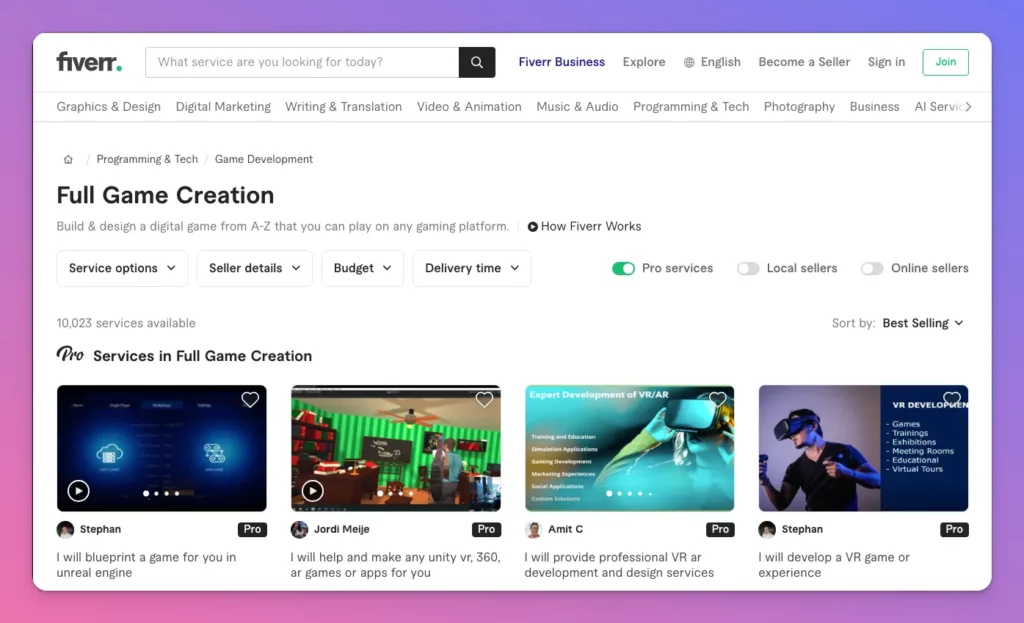Open the Programming & Tech category
Image resolution: width=1024 pixels, height=623 pixels.
click(x=690, y=107)
